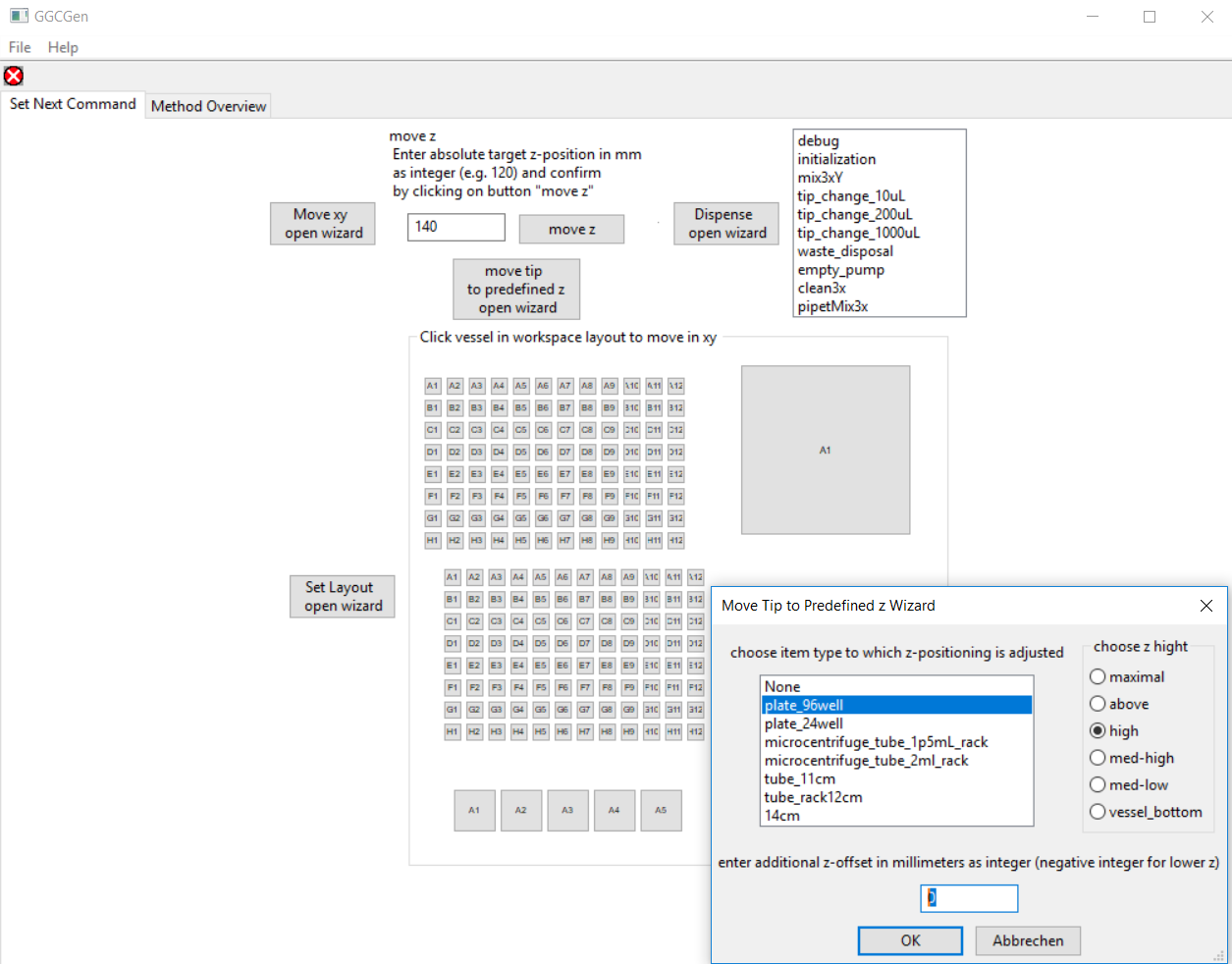Click the z-position input field with 140
This screenshot has width=1232, height=964.
[x=455, y=227]
